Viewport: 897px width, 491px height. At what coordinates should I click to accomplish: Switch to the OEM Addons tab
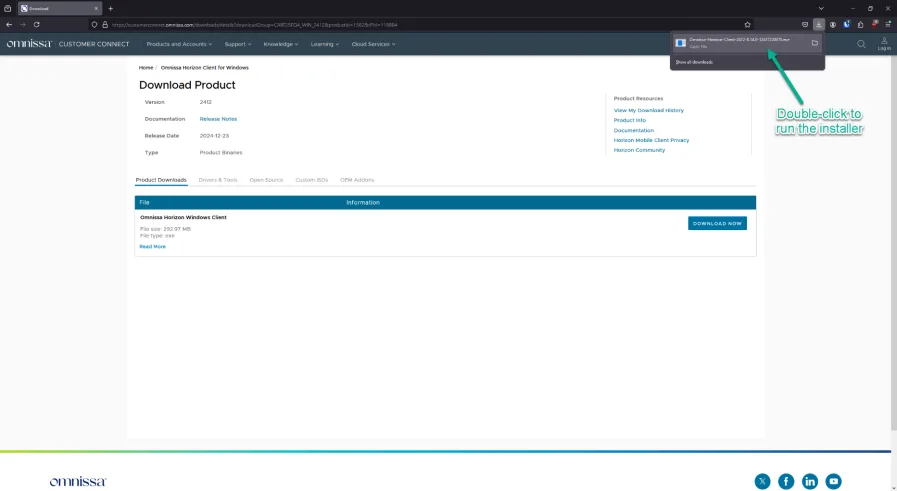click(357, 180)
